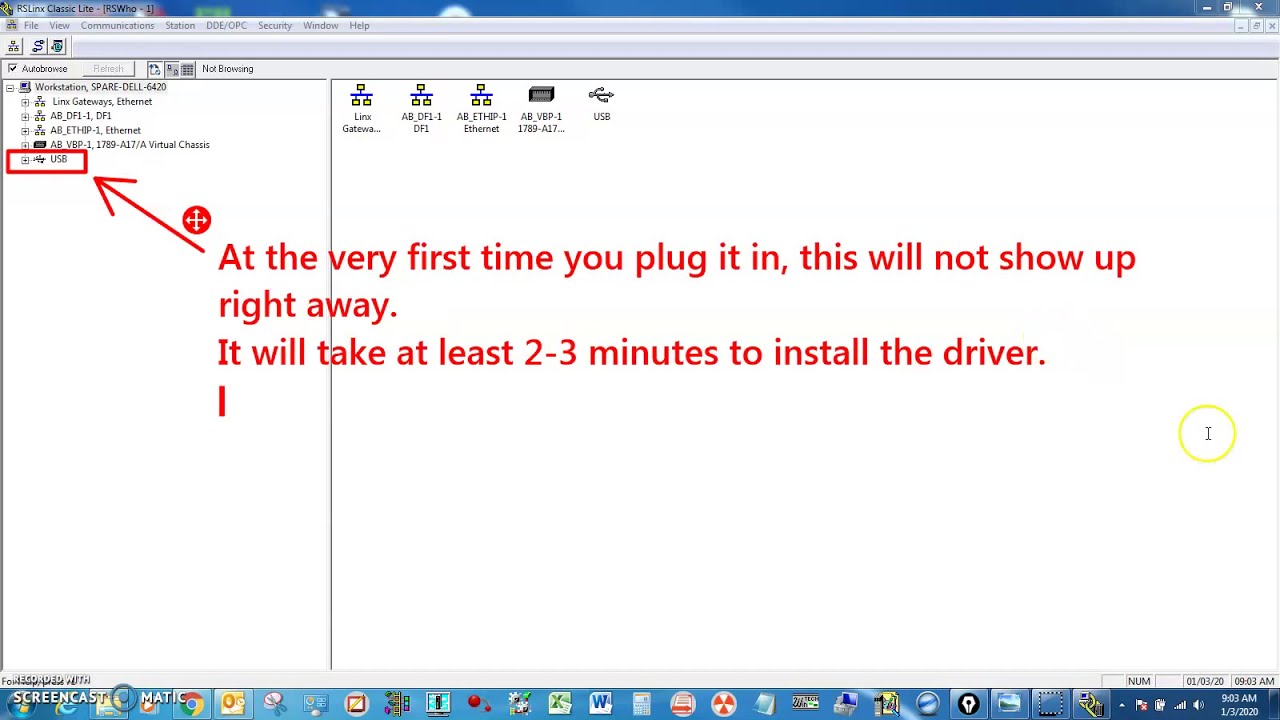1280x720 pixels.
Task: Switch to details list view button
Action: pos(187,69)
